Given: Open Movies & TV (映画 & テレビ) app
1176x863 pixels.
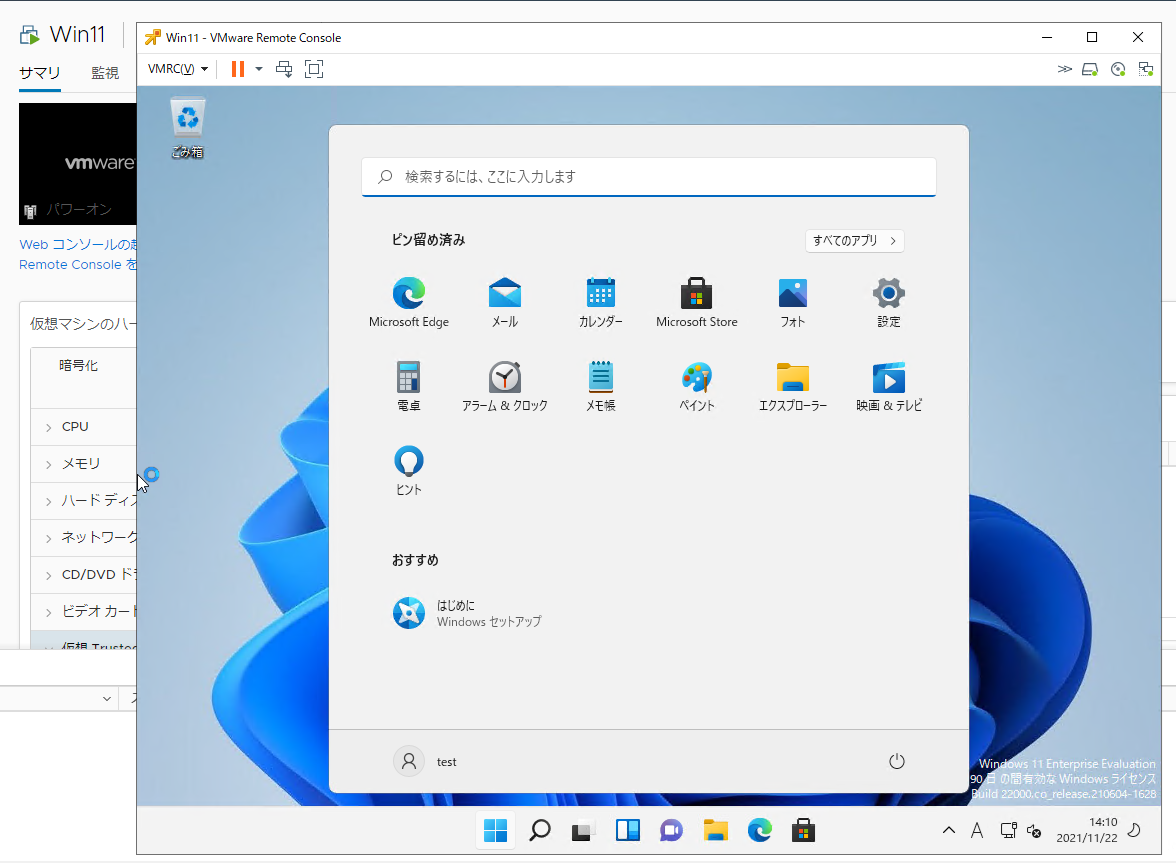Looking at the screenshot, I should tap(889, 386).
